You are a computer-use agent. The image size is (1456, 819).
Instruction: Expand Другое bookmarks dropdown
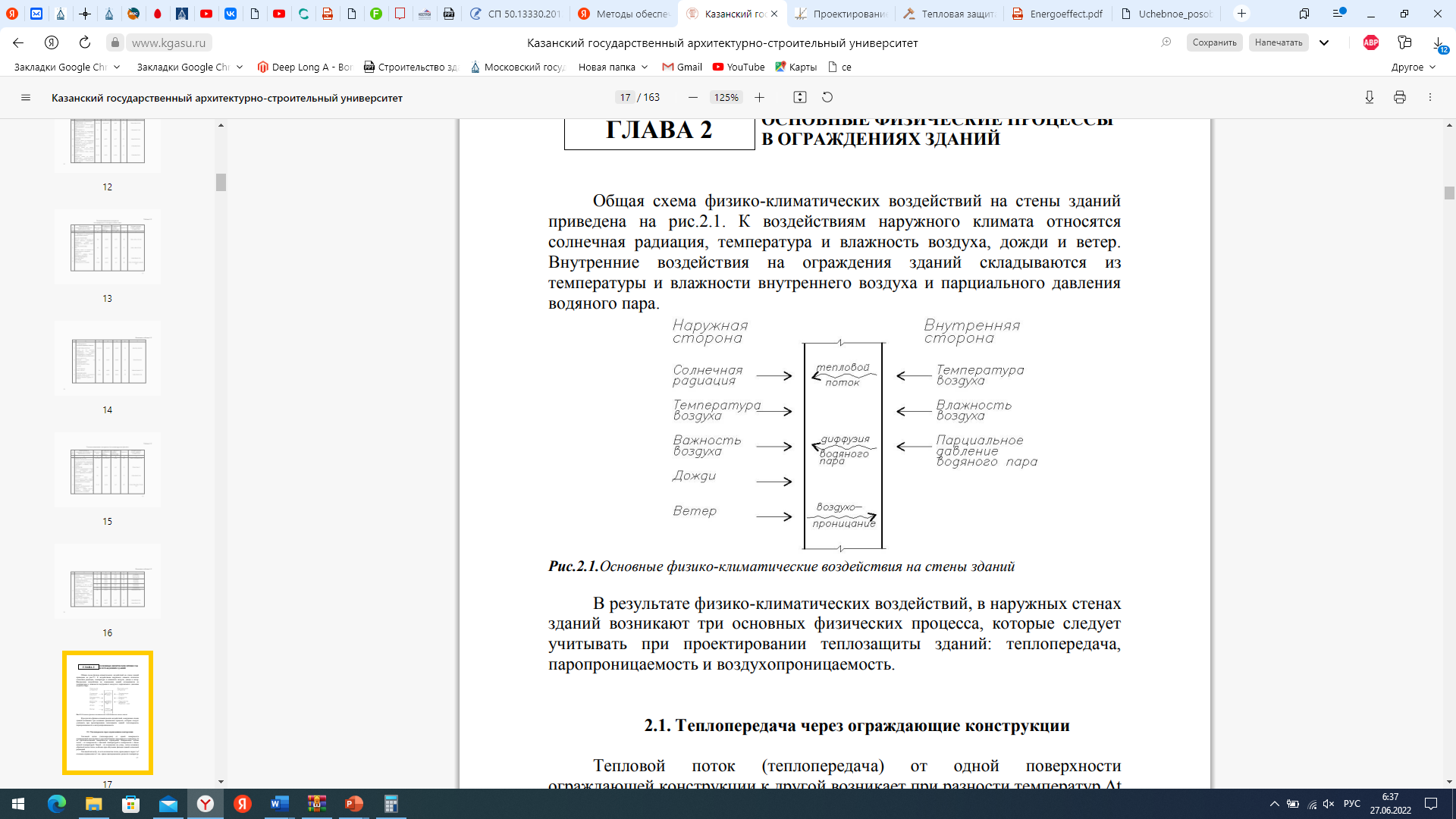click(1414, 67)
